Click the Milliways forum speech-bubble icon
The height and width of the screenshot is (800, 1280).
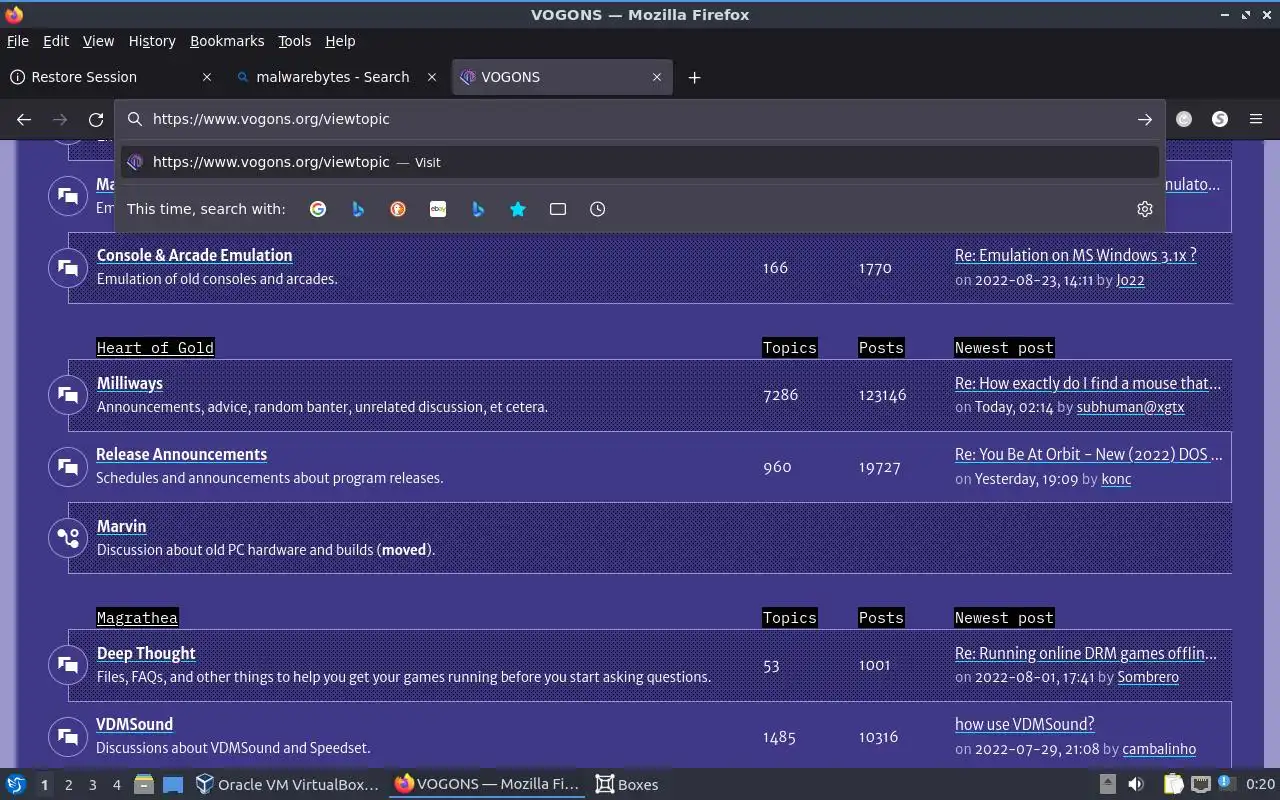(68, 395)
